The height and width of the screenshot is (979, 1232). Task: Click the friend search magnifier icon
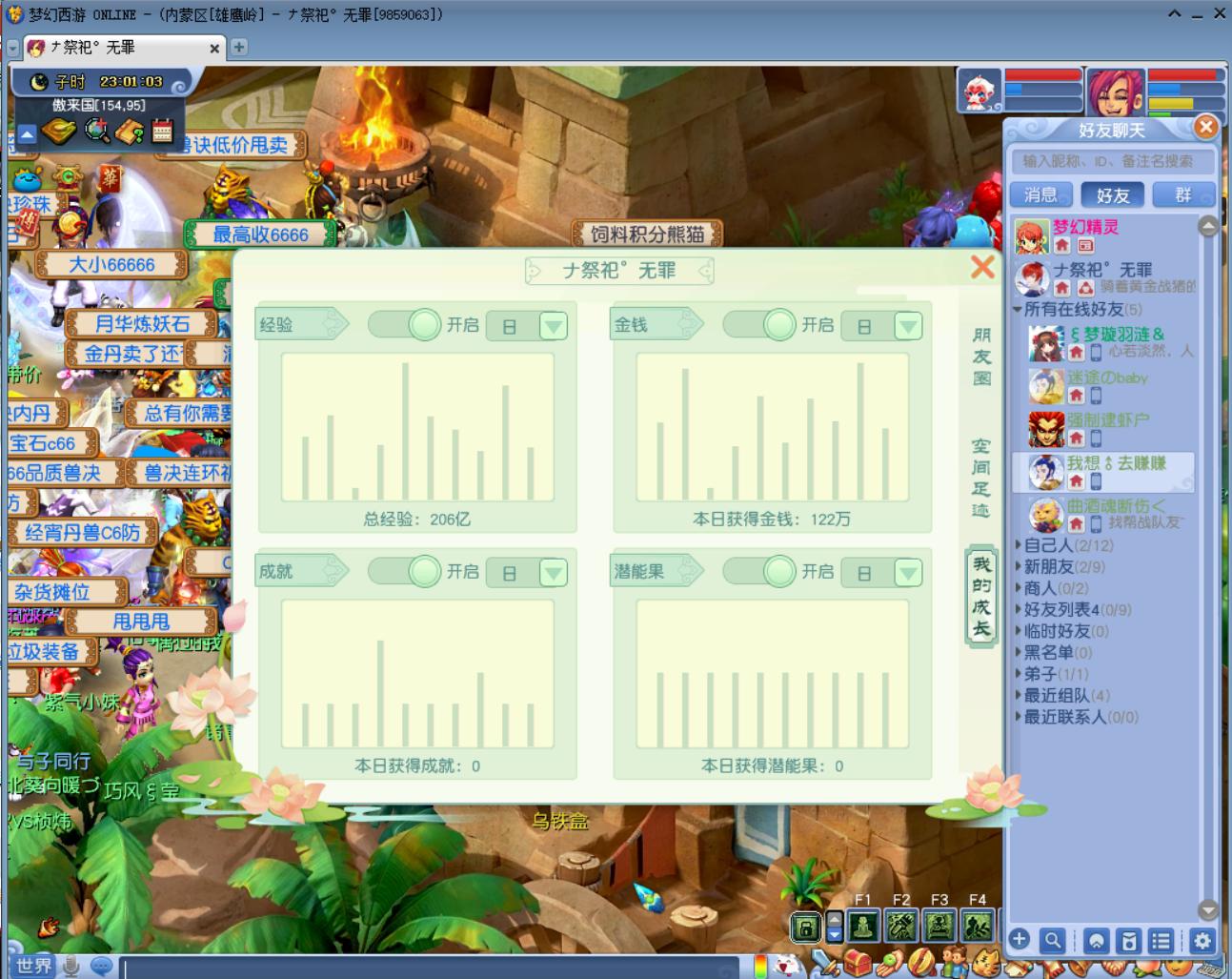(x=1052, y=941)
